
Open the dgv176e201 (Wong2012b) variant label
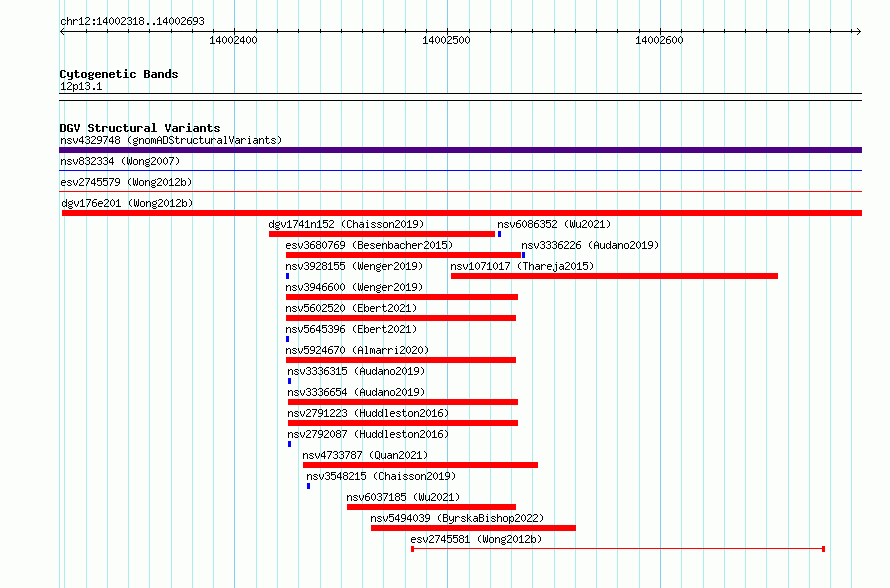(127, 203)
